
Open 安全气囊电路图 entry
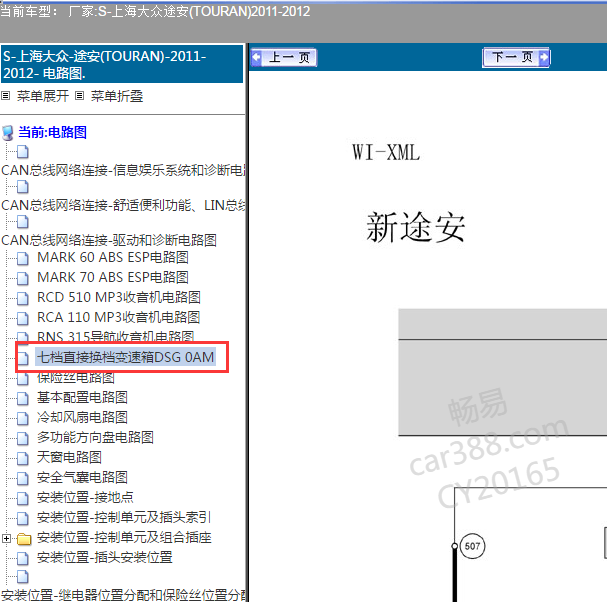click(x=82, y=477)
